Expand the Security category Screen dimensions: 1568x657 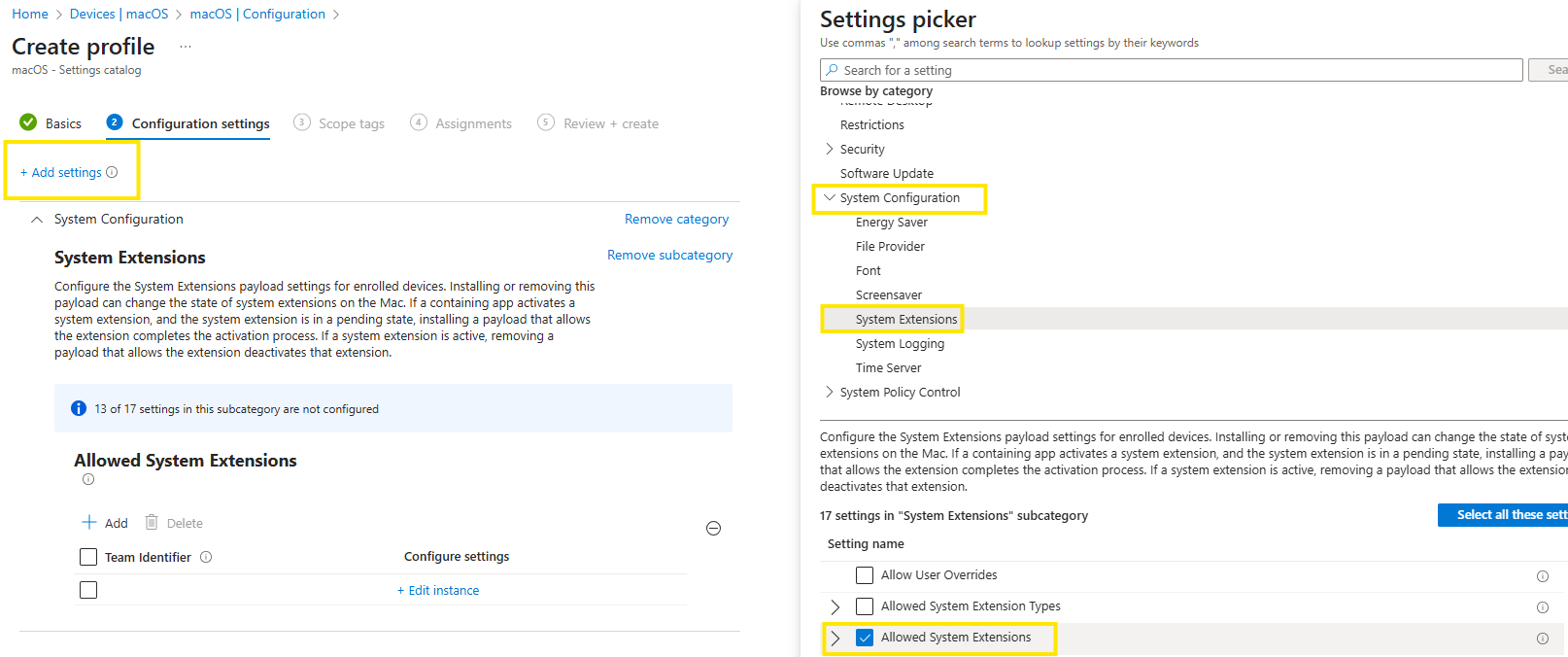(830, 149)
